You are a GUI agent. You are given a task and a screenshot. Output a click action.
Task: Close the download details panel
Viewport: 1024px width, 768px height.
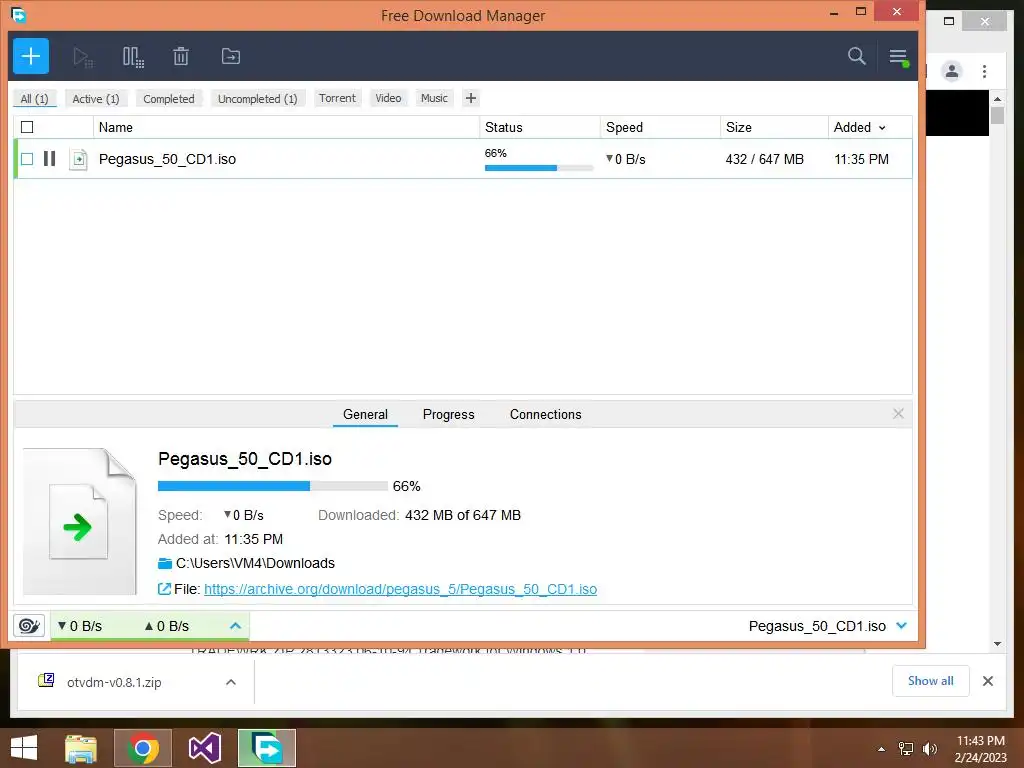pos(898,413)
